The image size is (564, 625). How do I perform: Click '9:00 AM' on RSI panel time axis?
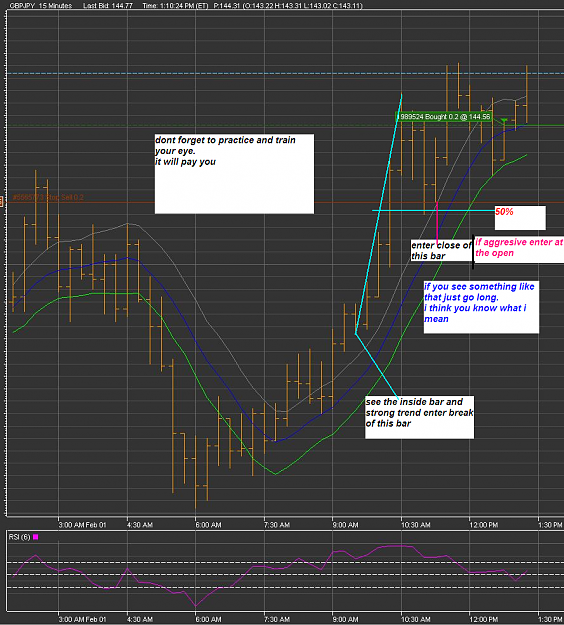point(346,619)
